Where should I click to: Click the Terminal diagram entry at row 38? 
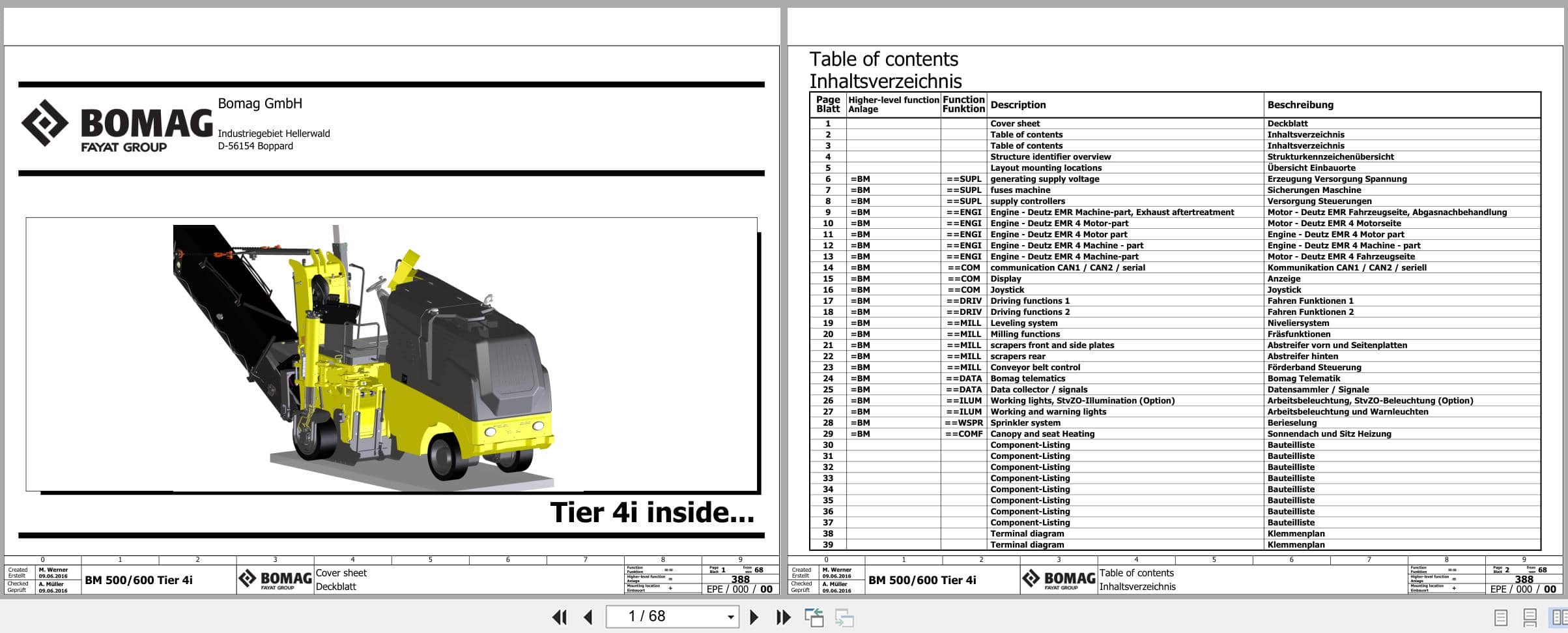[x=1031, y=533]
